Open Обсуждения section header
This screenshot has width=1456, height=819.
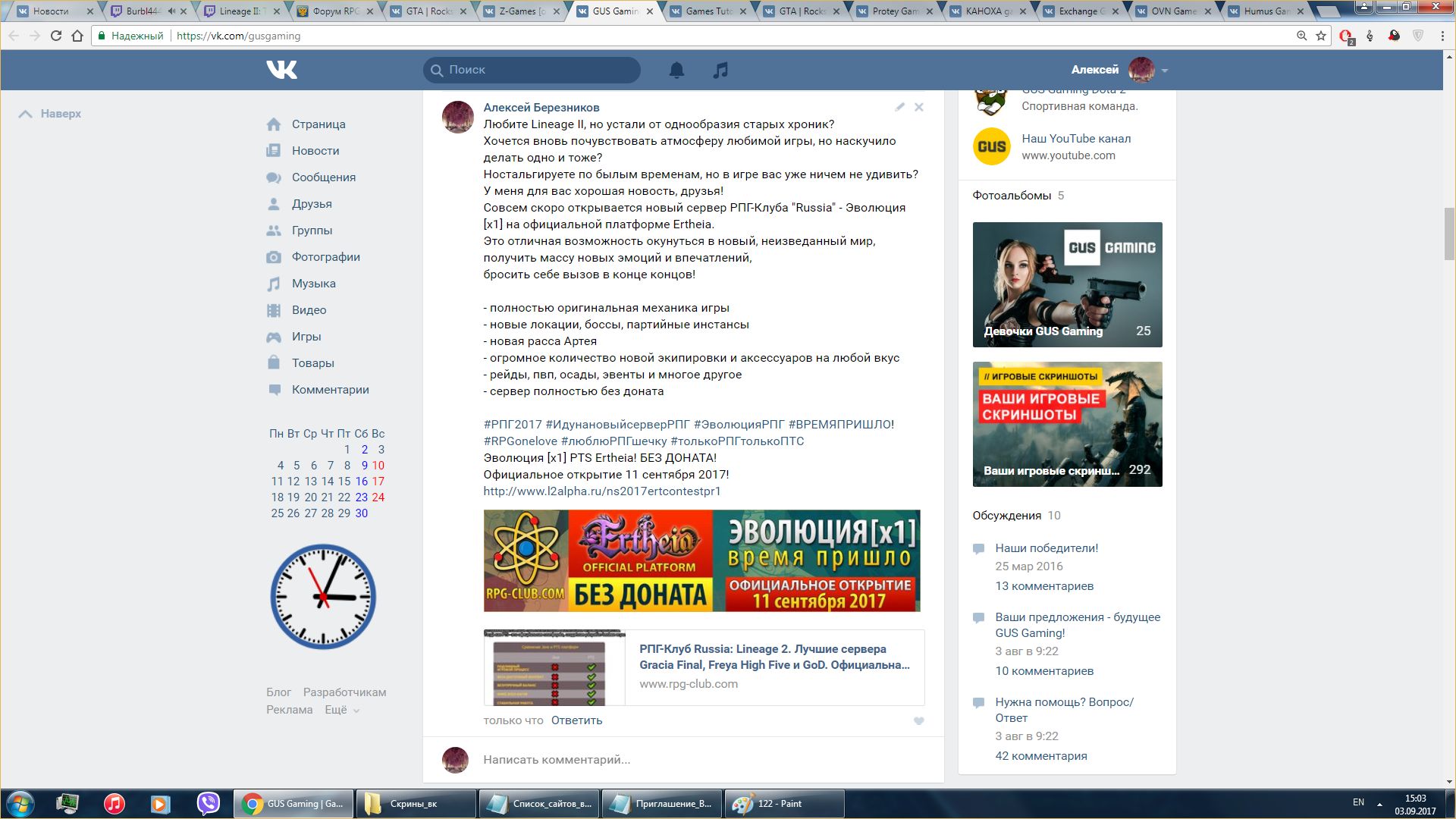click(1006, 516)
